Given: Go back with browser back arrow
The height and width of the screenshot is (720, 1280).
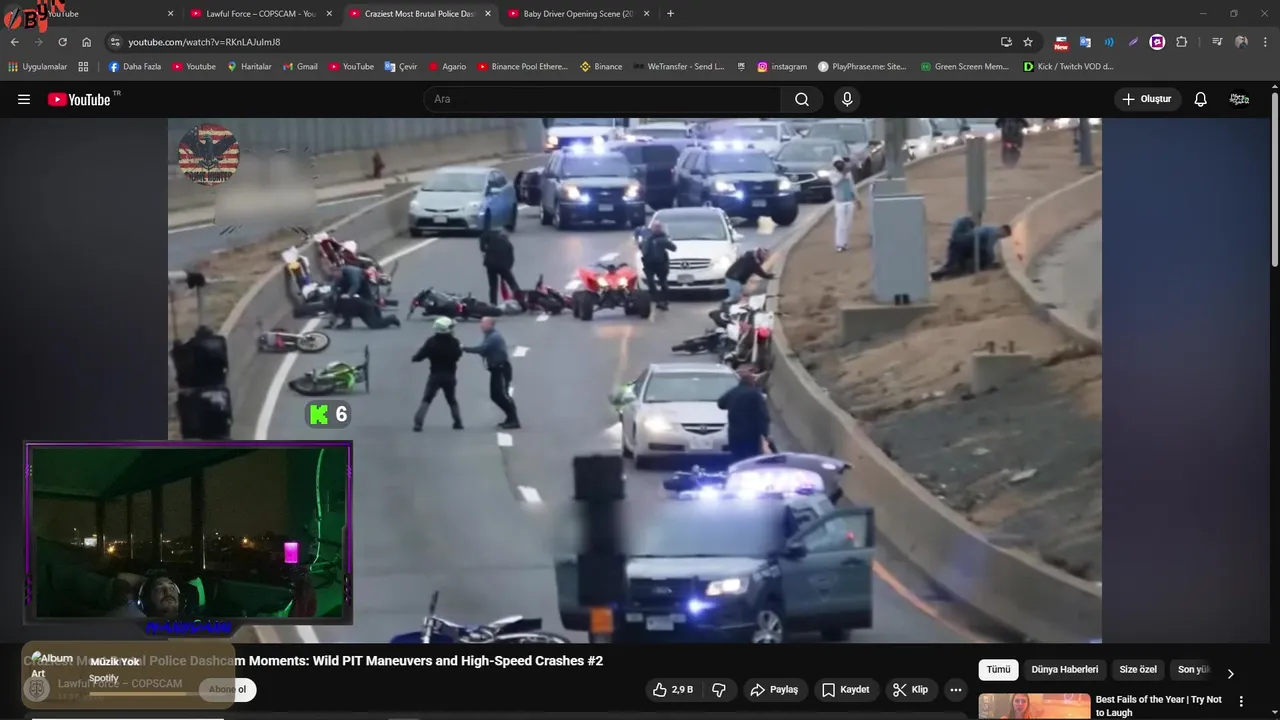Looking at the screenshot, I should (x=14, y=42).
